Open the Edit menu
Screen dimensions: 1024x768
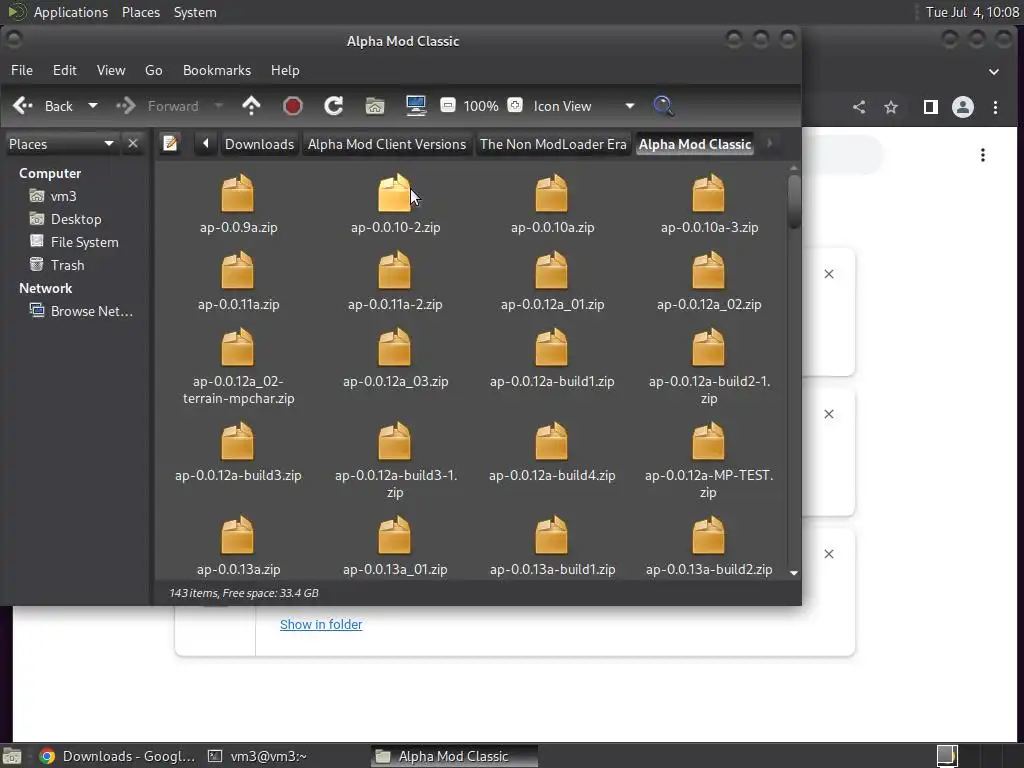(x=65, y=70)
